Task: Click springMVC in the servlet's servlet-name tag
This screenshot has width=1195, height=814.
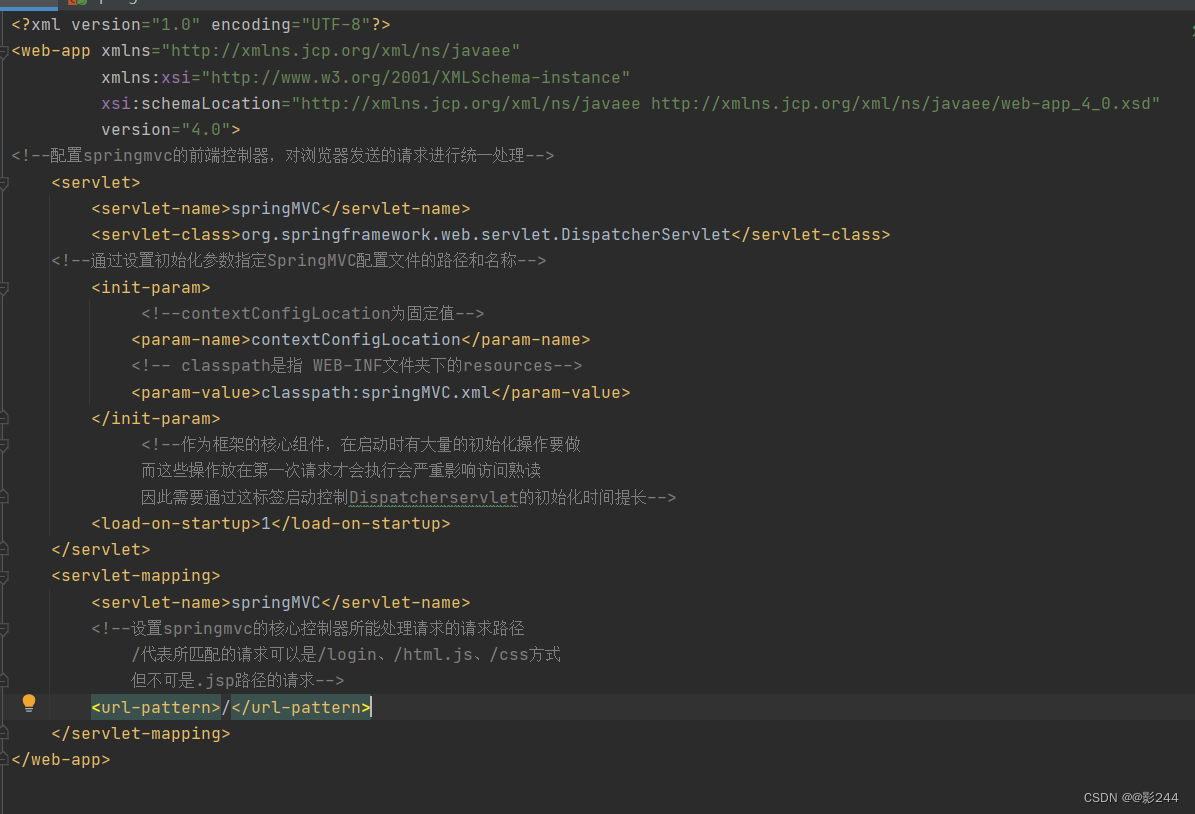Action: tap(276, 209)
